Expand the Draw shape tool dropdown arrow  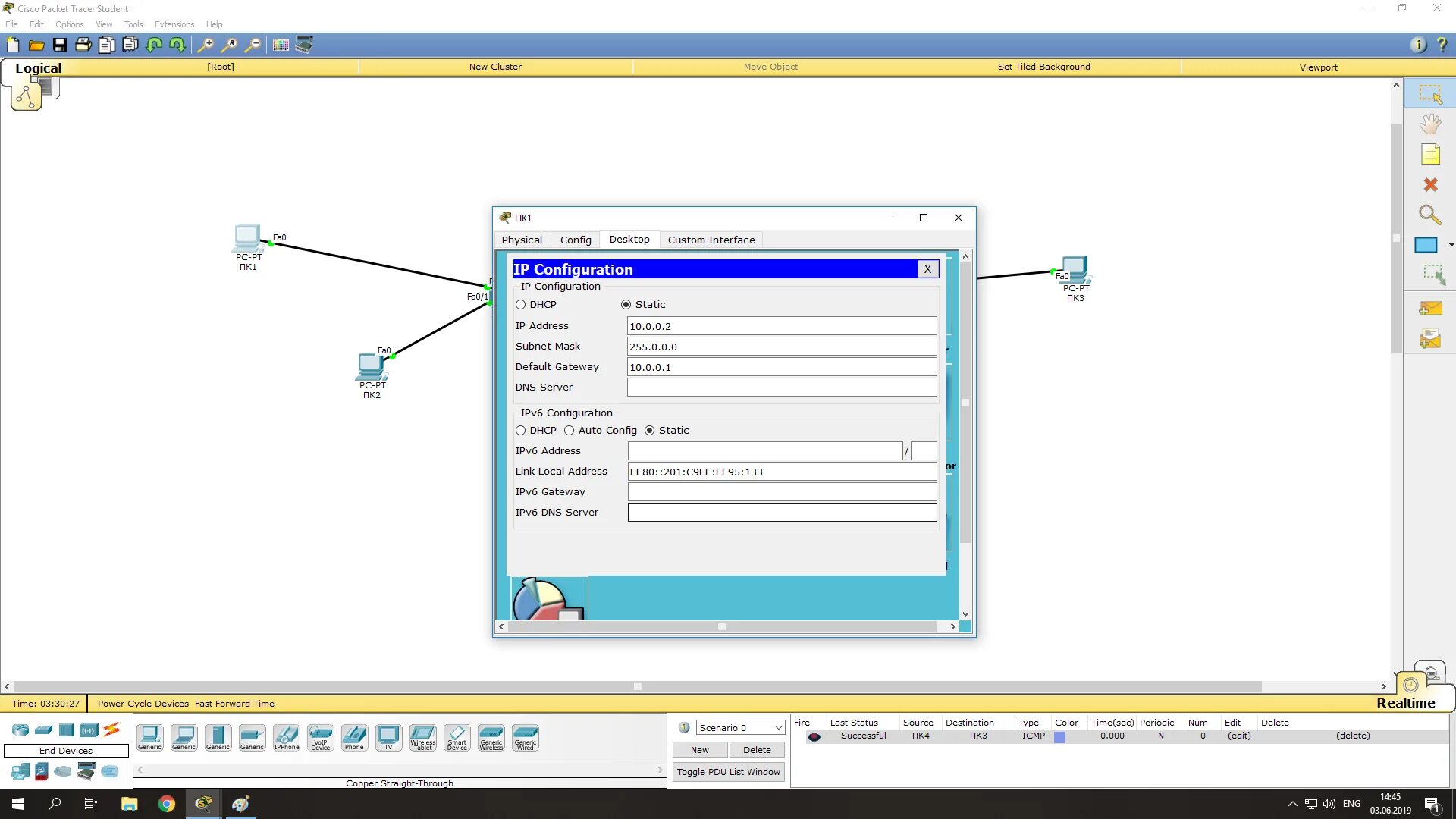click(x=1451, y=245)
